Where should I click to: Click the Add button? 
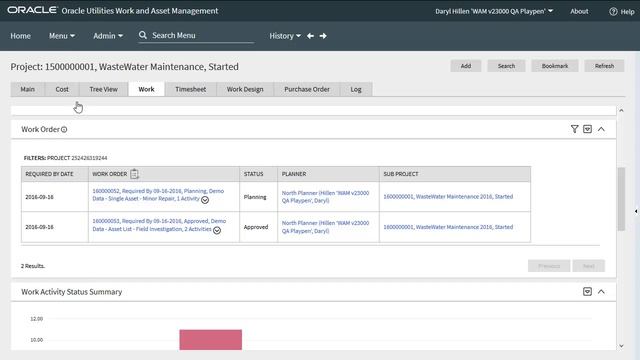(466, 66)
